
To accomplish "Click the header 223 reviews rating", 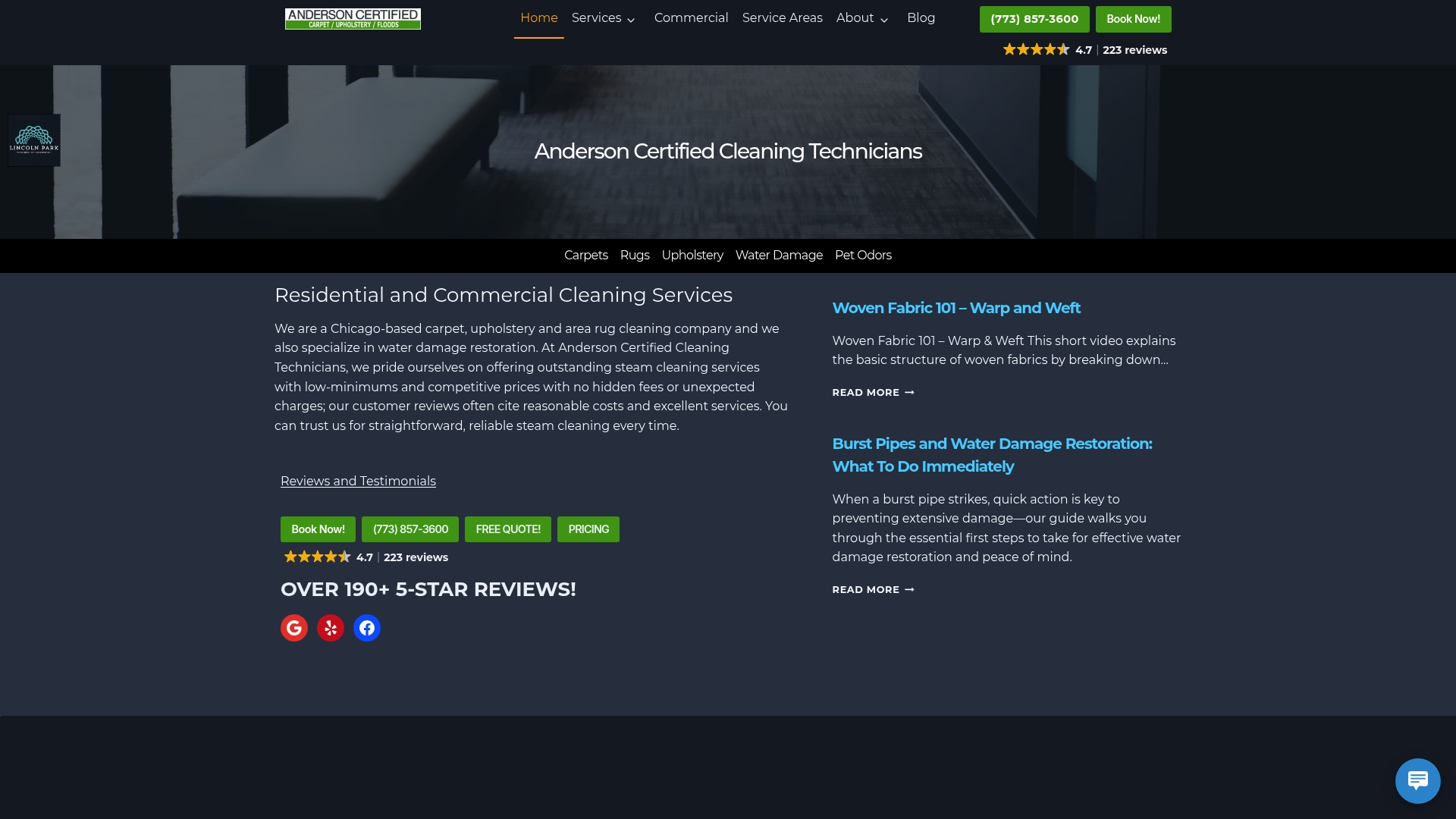I will [1134, 50].
